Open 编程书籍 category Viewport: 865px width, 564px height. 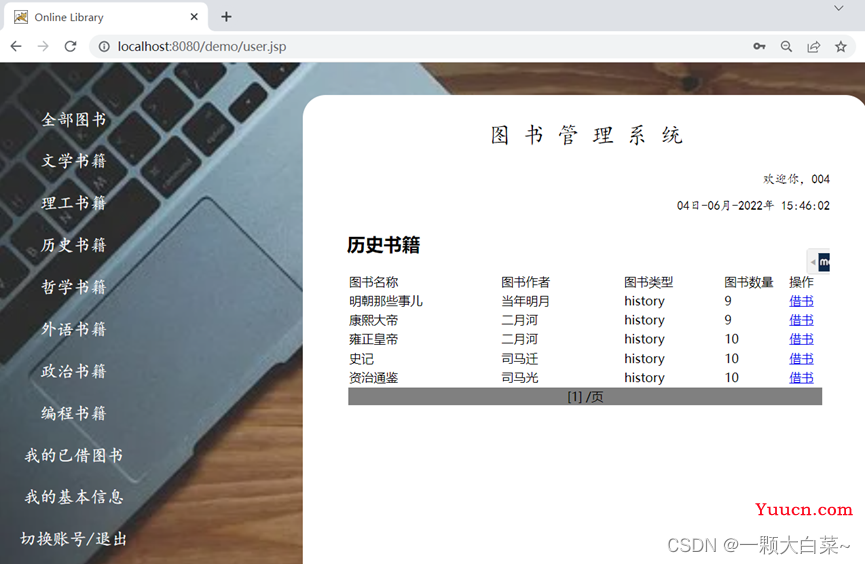coord(73,413)
